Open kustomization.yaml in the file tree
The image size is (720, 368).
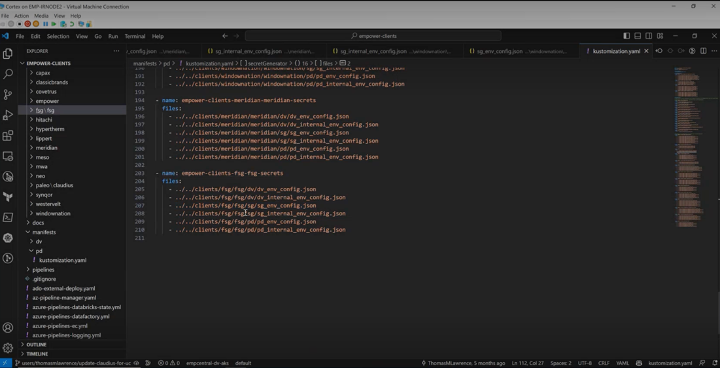[62, 260]
